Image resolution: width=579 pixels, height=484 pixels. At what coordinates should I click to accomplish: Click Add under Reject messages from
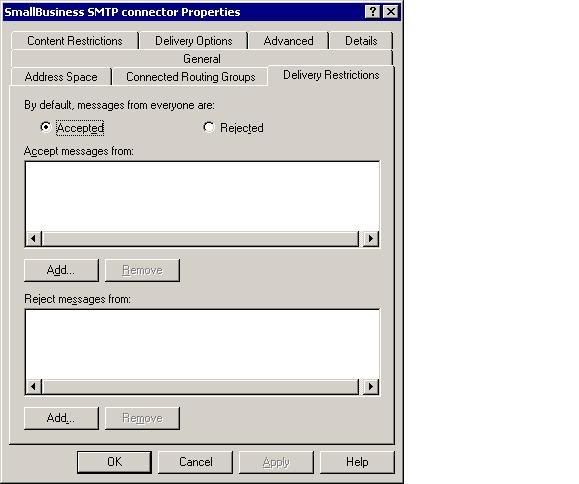pos(61,418)
